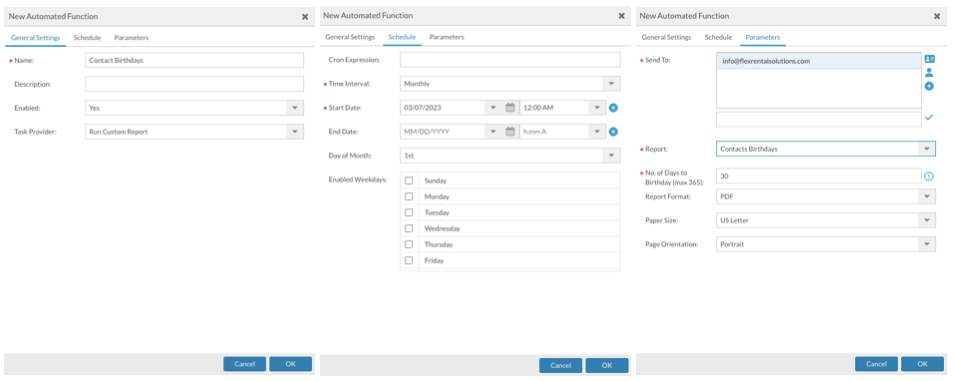
Task: Click OK in the Parameters dialog
Action: [922, 364]
